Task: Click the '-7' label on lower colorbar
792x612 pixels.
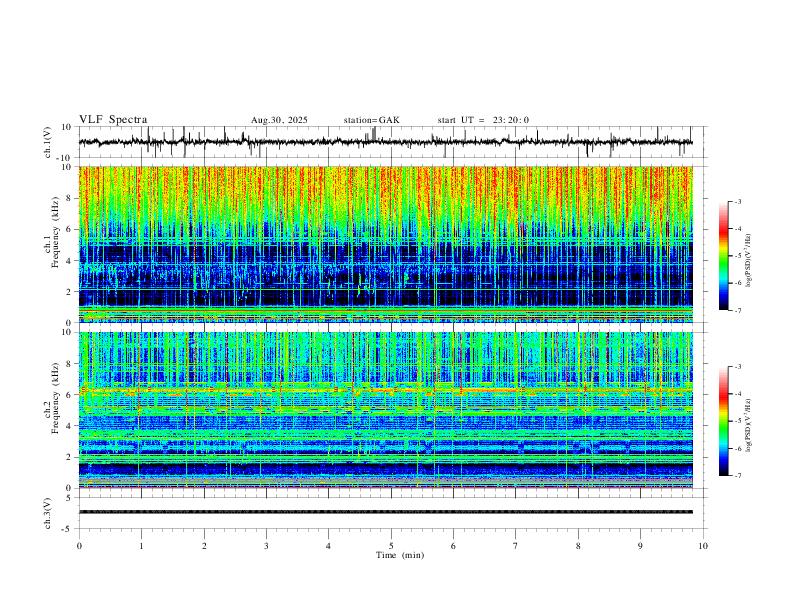Action: pyautogui.click(x=737, y=475)
